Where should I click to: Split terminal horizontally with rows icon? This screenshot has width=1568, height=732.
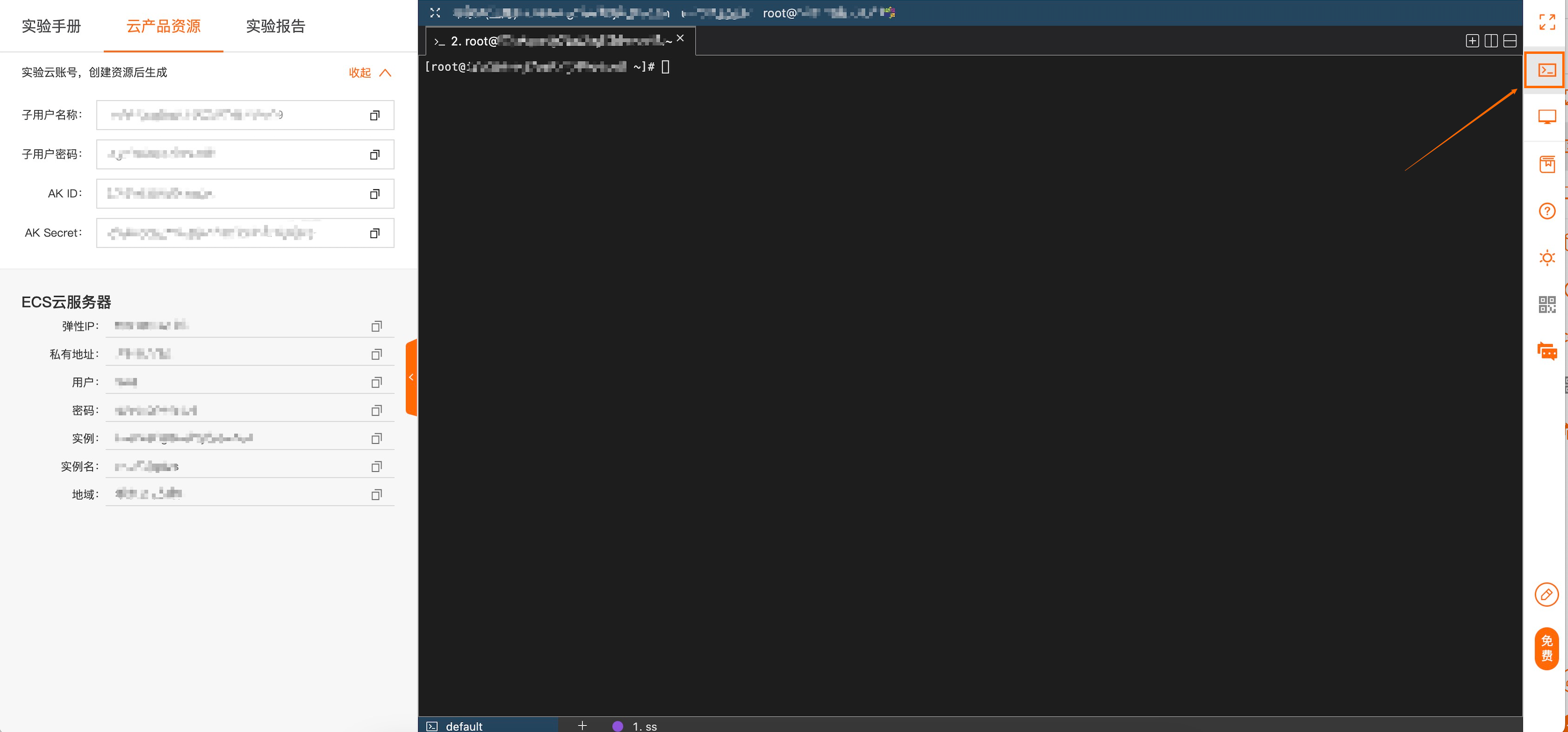(1509, 41)
